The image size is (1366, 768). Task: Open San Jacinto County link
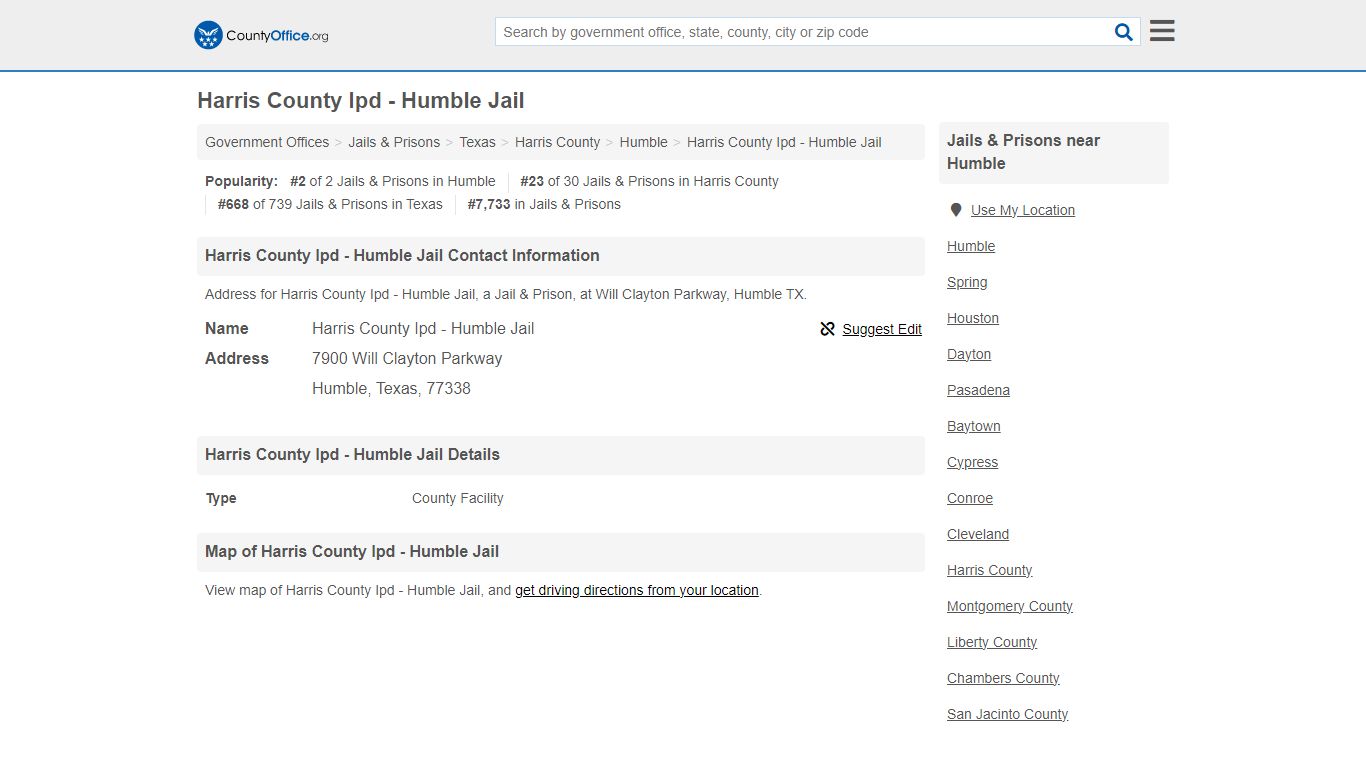coord(1007,714)
